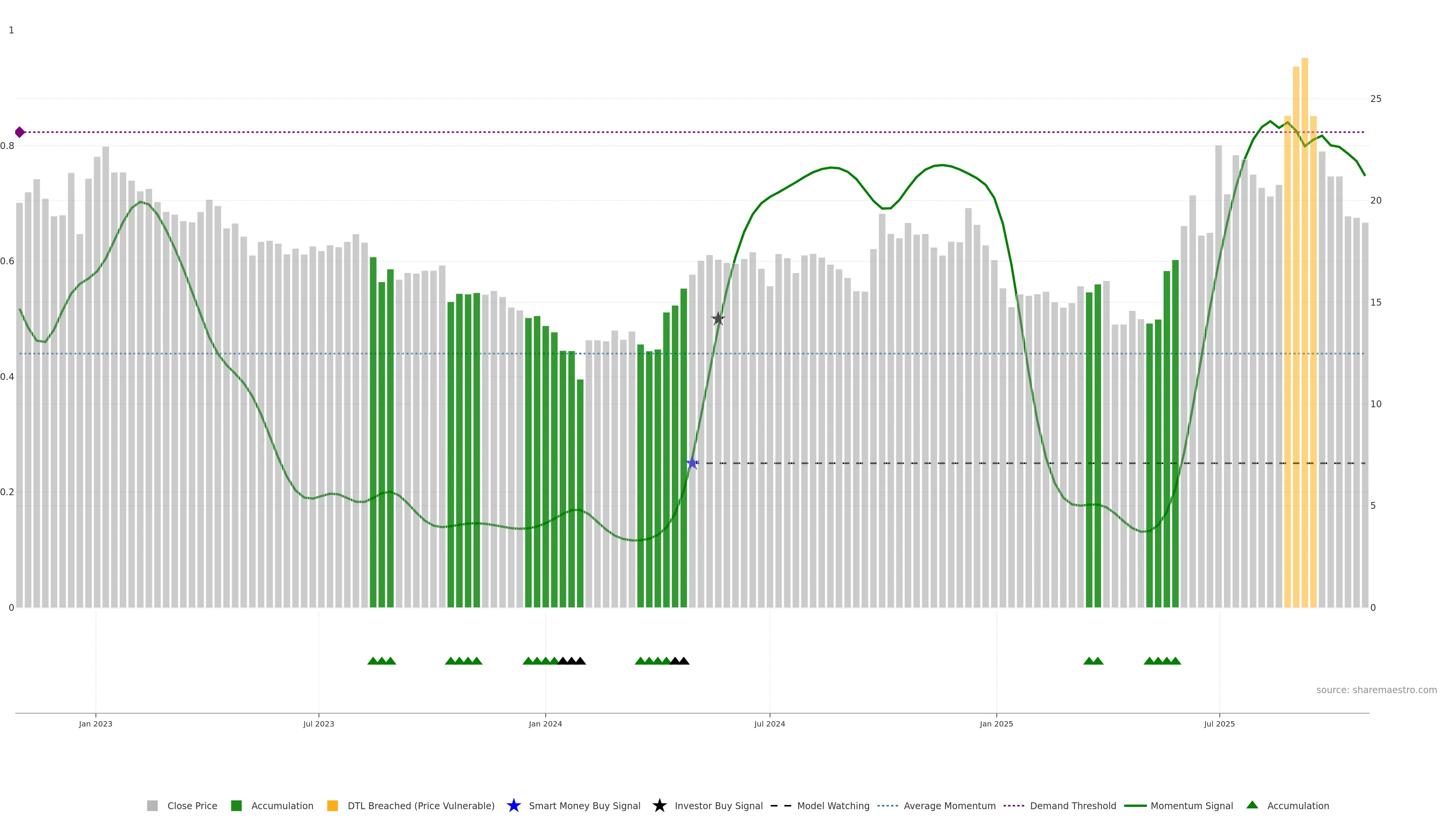The image size is (1456, 819).
Task: Click the blue star icon in legend
Action: click(513, 805)
